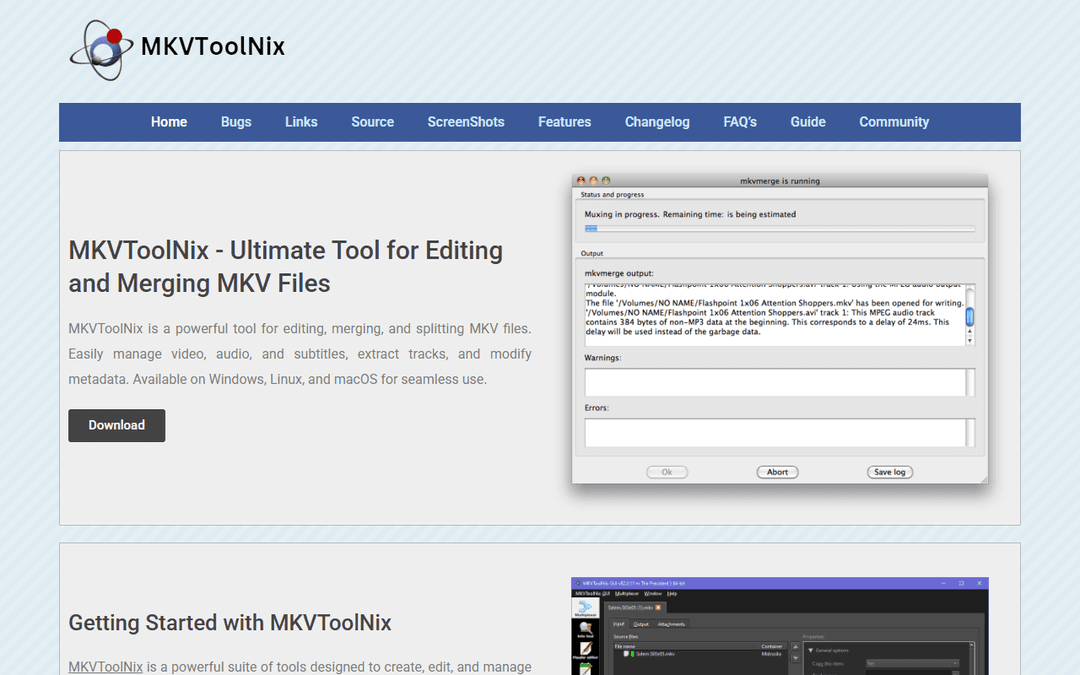This screenshot has height=675, width=1080.
Task: Click the Download button
Action: (116, 426)
